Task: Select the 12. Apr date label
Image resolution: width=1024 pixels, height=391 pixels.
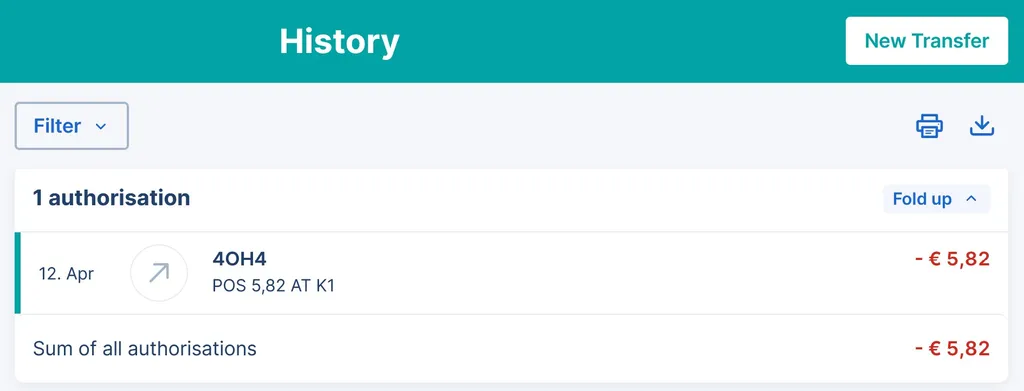Action: tap(66, 274)
